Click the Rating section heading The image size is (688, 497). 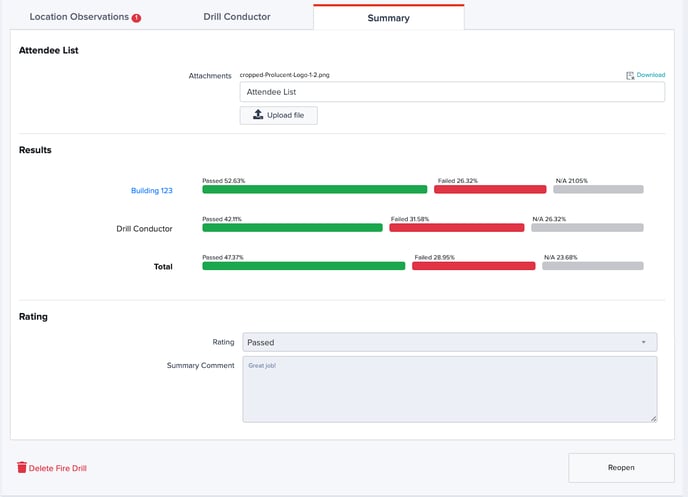(33, 317)
